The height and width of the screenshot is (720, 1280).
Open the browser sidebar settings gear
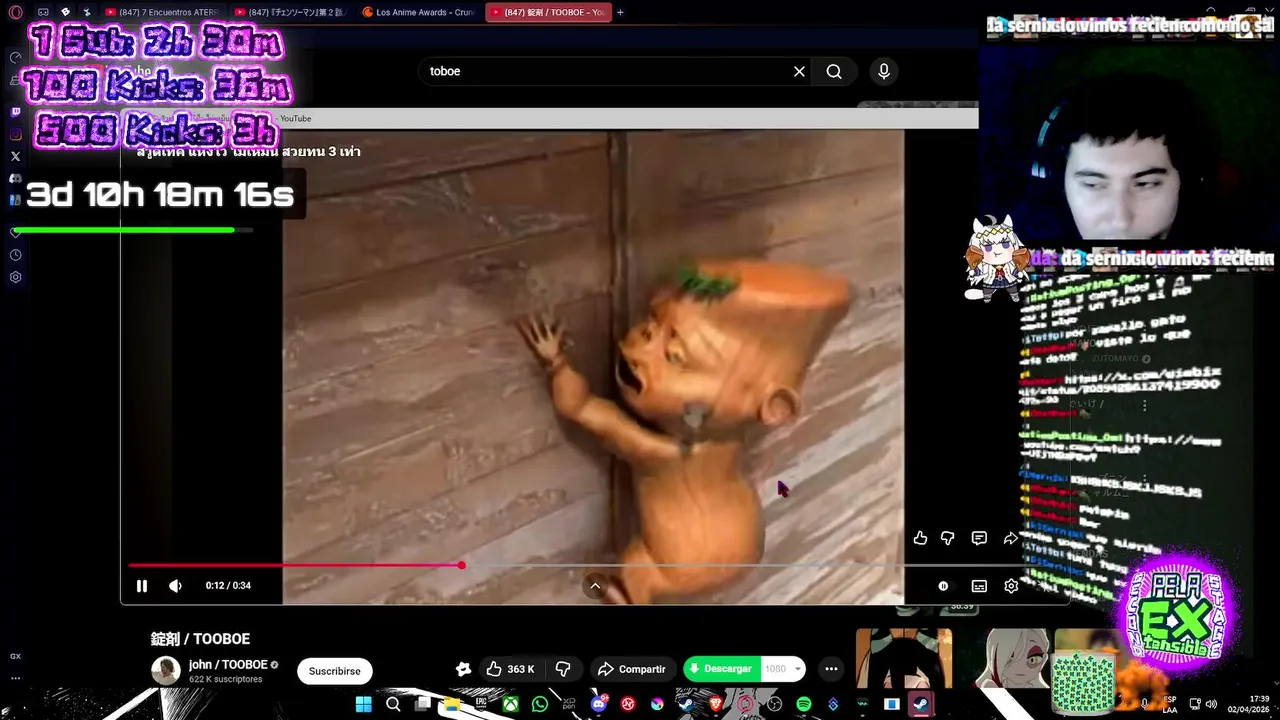15,277
